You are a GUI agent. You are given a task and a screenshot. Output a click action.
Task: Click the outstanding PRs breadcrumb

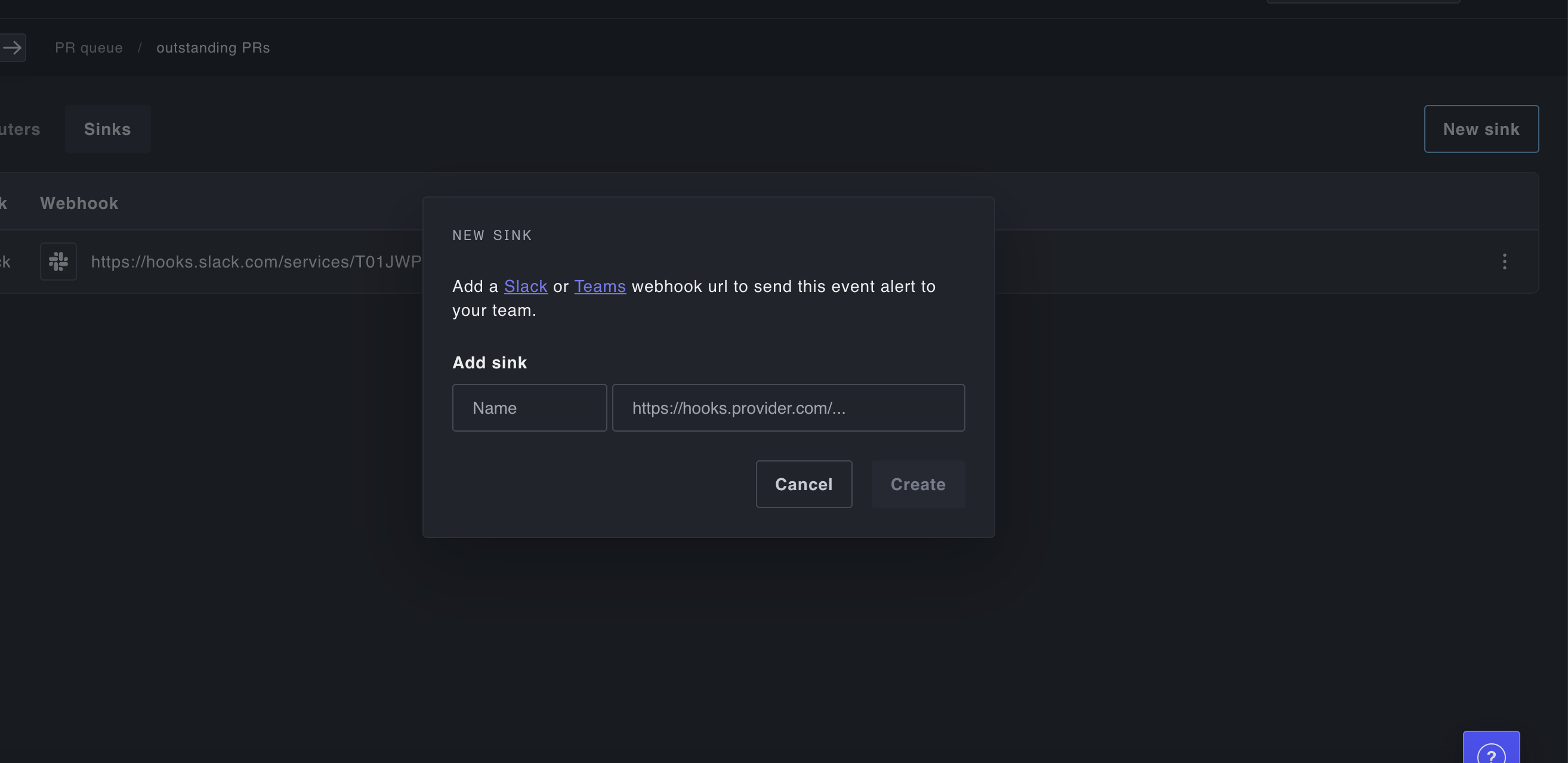click(213, 48)
